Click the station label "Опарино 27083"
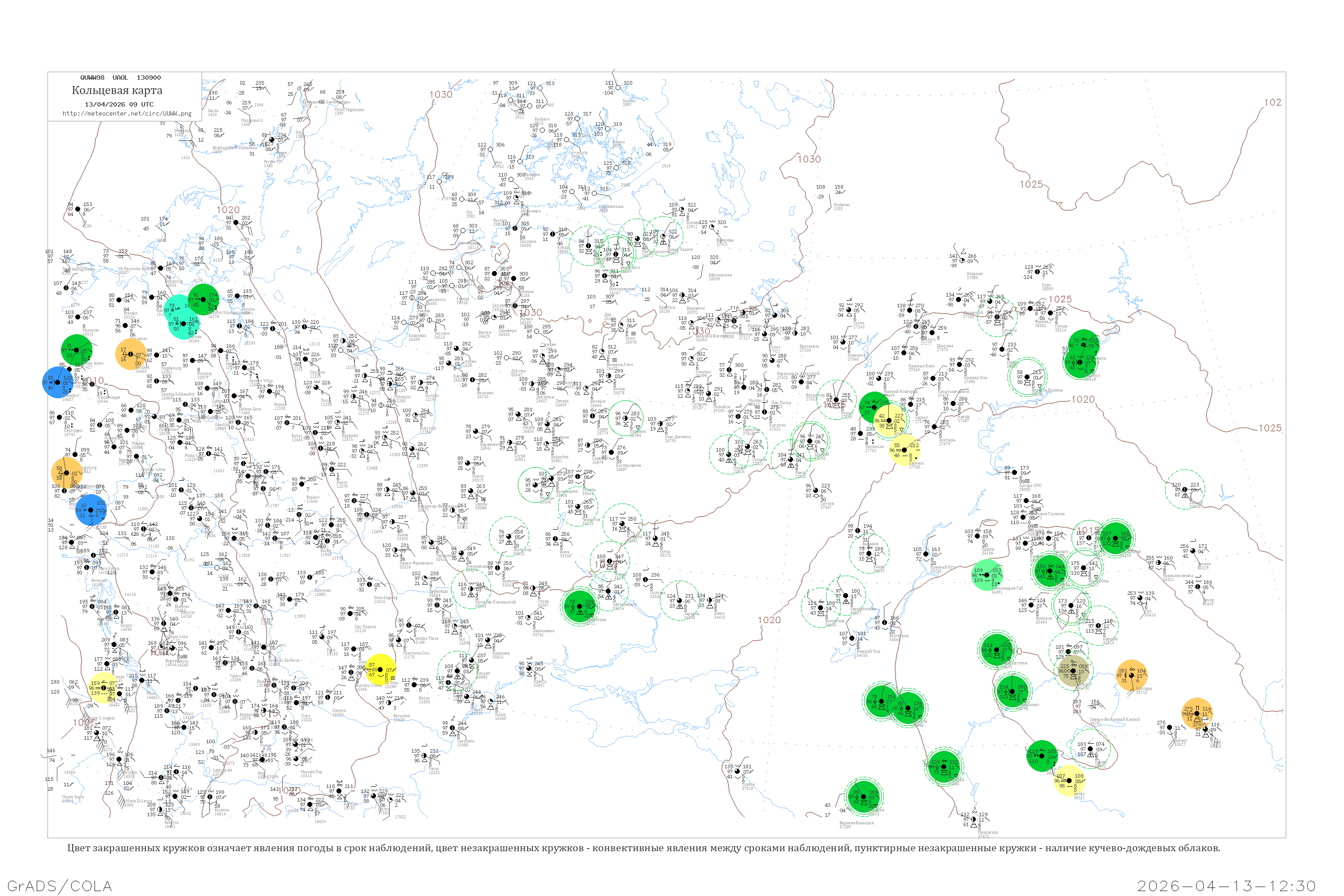 click(975, 276)
